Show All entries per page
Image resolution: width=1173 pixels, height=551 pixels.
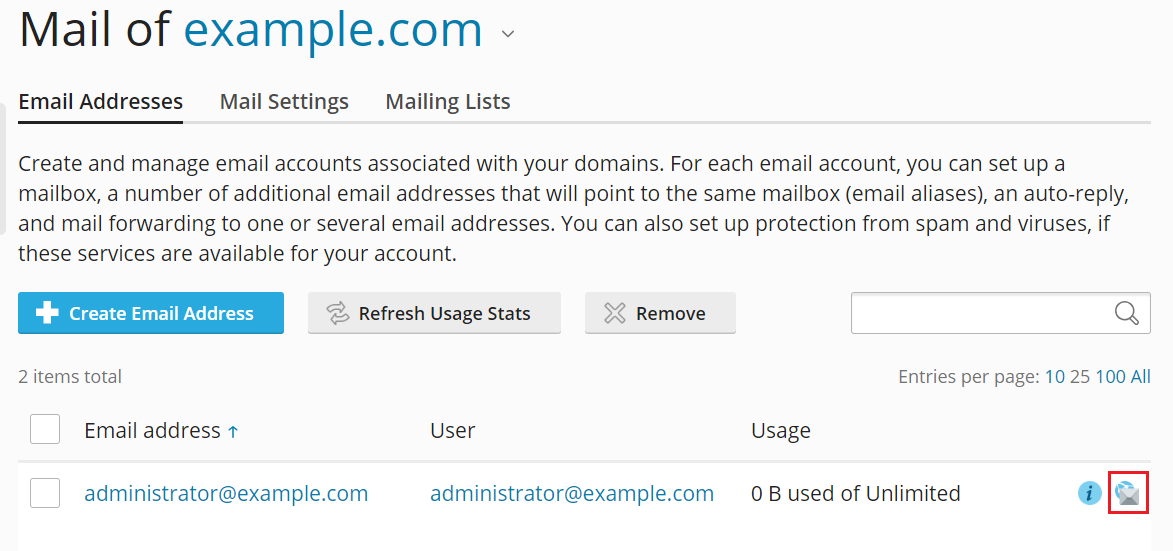[1140, 377]
